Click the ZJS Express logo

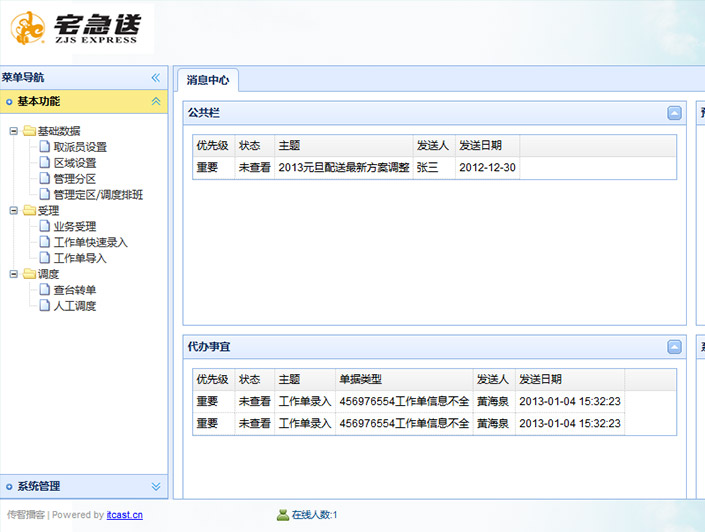(x=77, y=29)
